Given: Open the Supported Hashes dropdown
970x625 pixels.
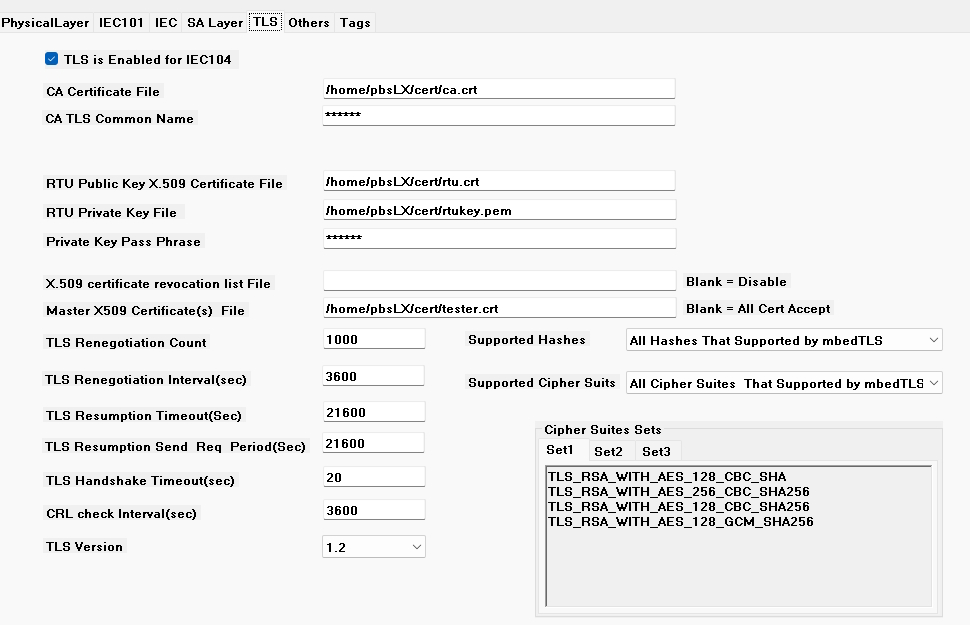Looking at the screenshot, I should point(782,339).
